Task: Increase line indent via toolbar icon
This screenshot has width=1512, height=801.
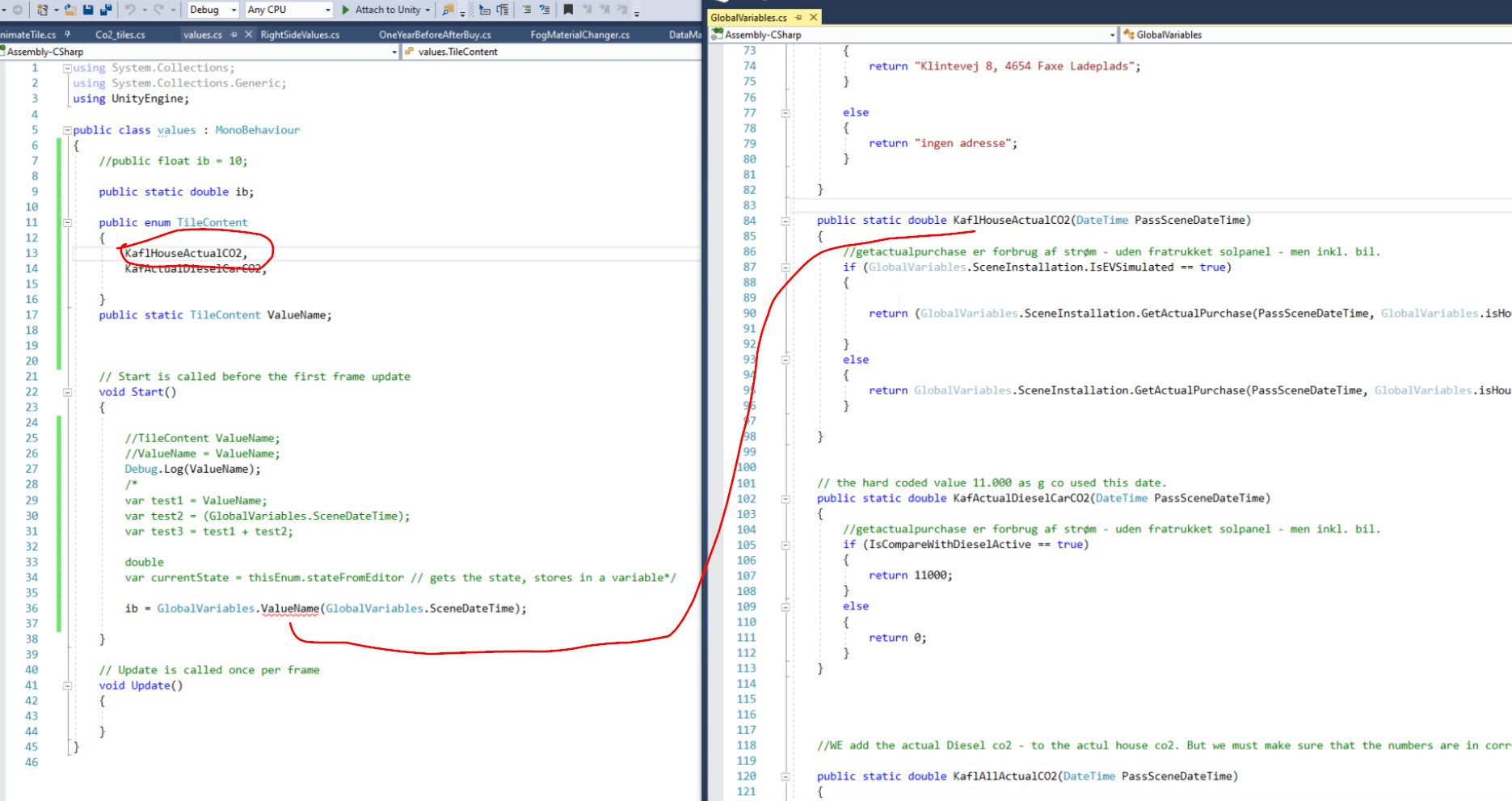Action: (503, 10)
